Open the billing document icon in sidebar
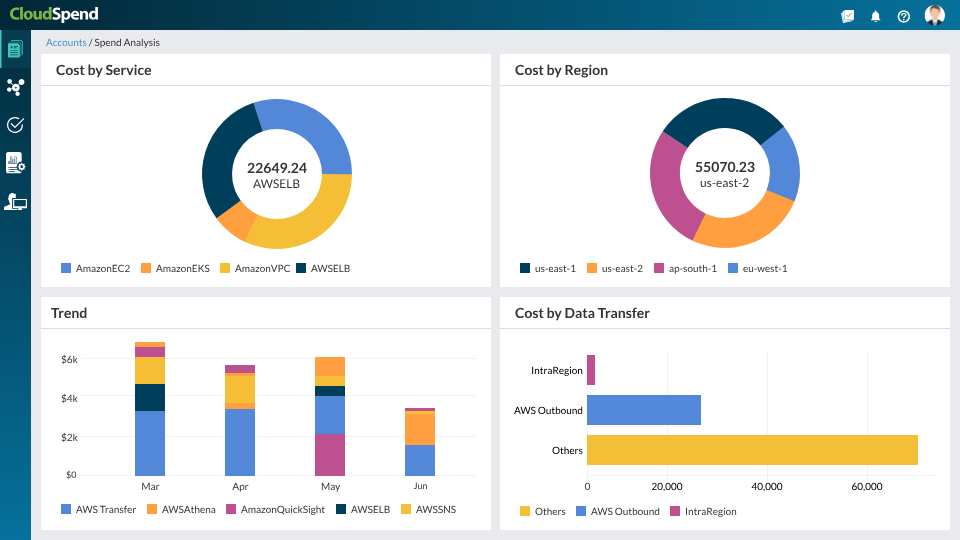Screen dimensions: 960x540 [x=15, y=49]
